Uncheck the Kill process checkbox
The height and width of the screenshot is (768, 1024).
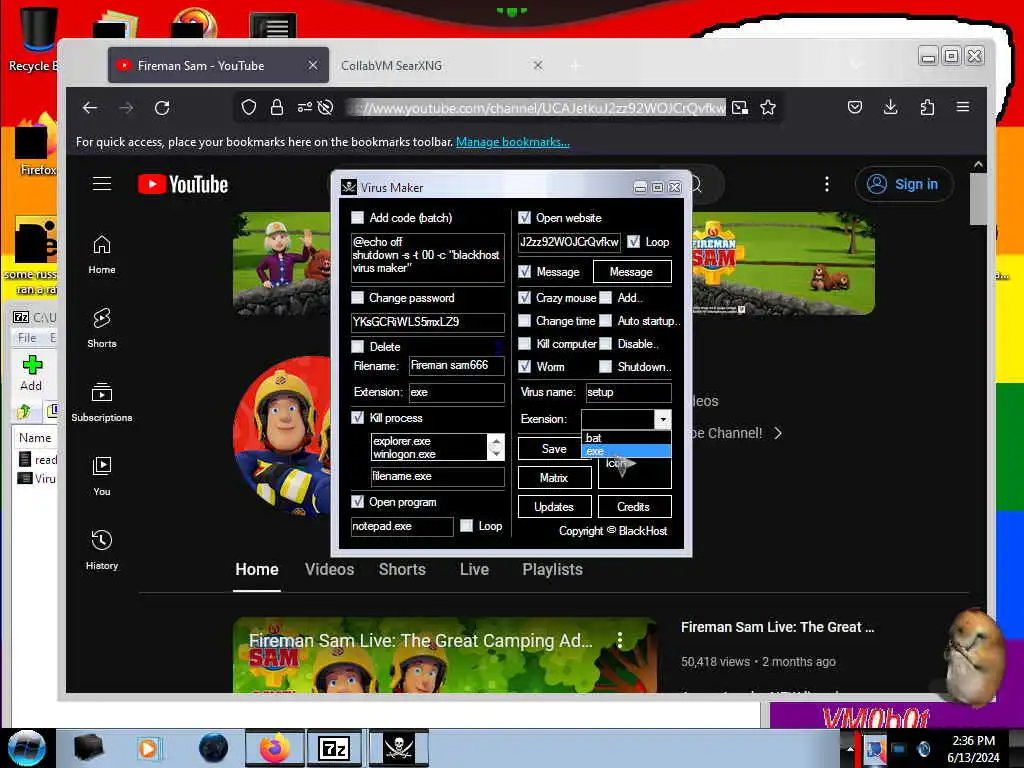[357, 417]
